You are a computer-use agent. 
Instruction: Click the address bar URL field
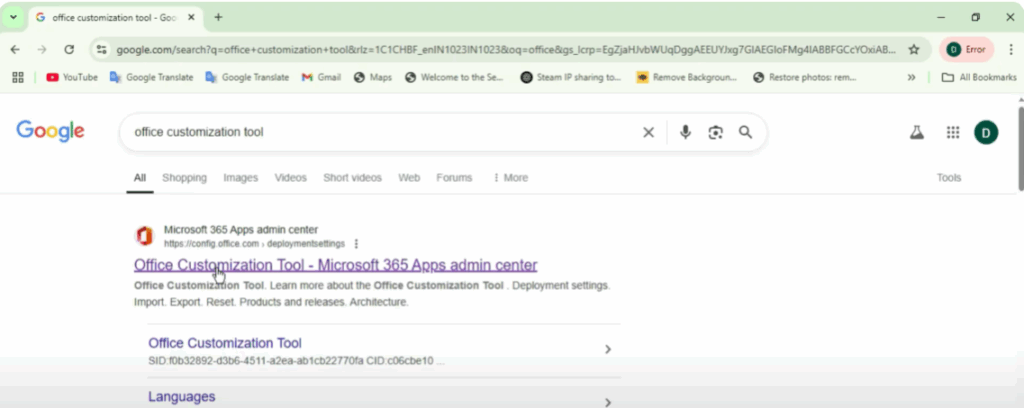[506, 50]
